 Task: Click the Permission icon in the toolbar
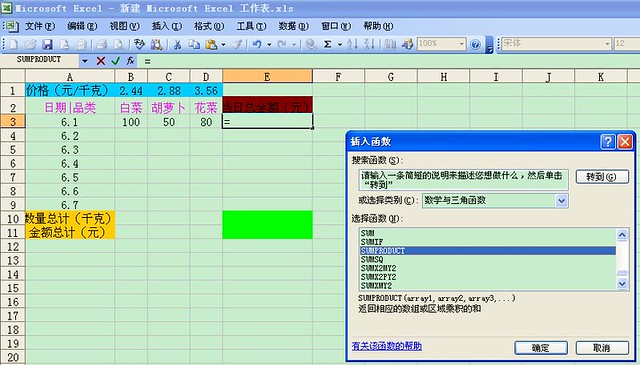pyautogui.click(x=64, y=44)
